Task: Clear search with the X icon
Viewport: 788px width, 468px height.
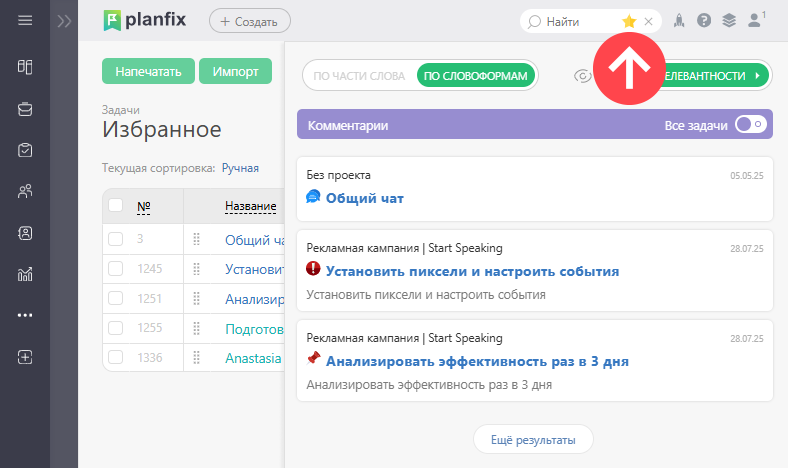Action: (648, 22)
